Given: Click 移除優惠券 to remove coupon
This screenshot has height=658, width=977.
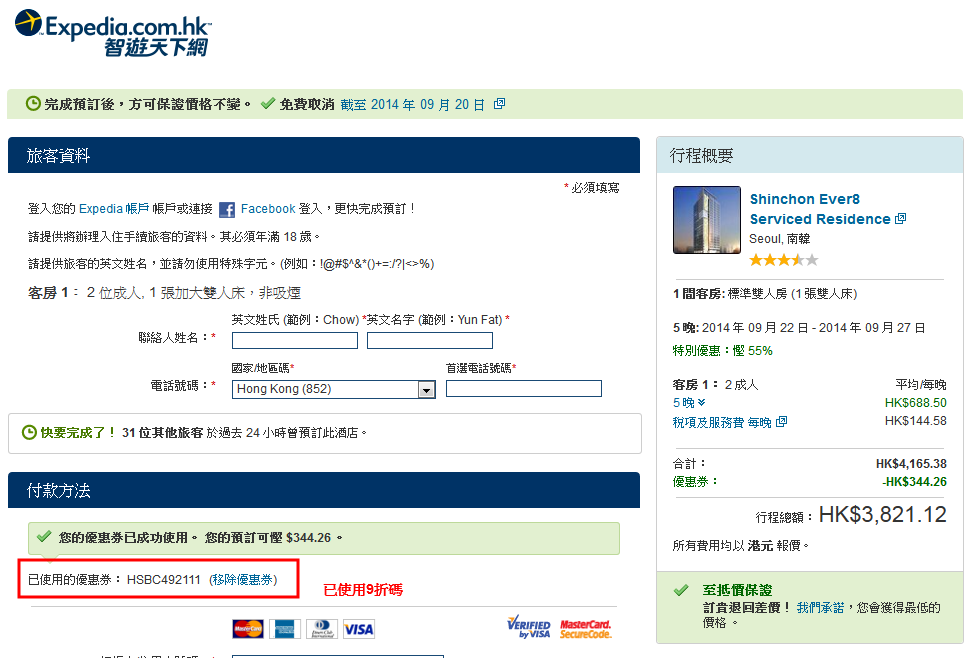Looking at the screenshot, I should pos(243,580).
